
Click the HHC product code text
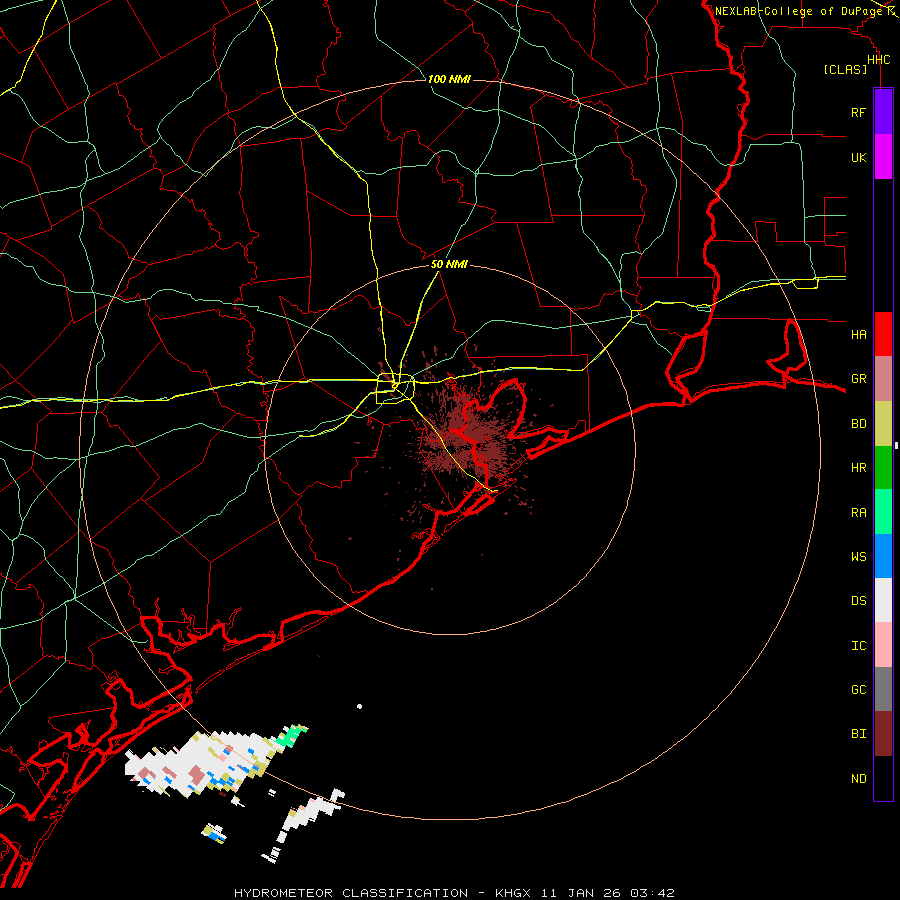point(878,60)
